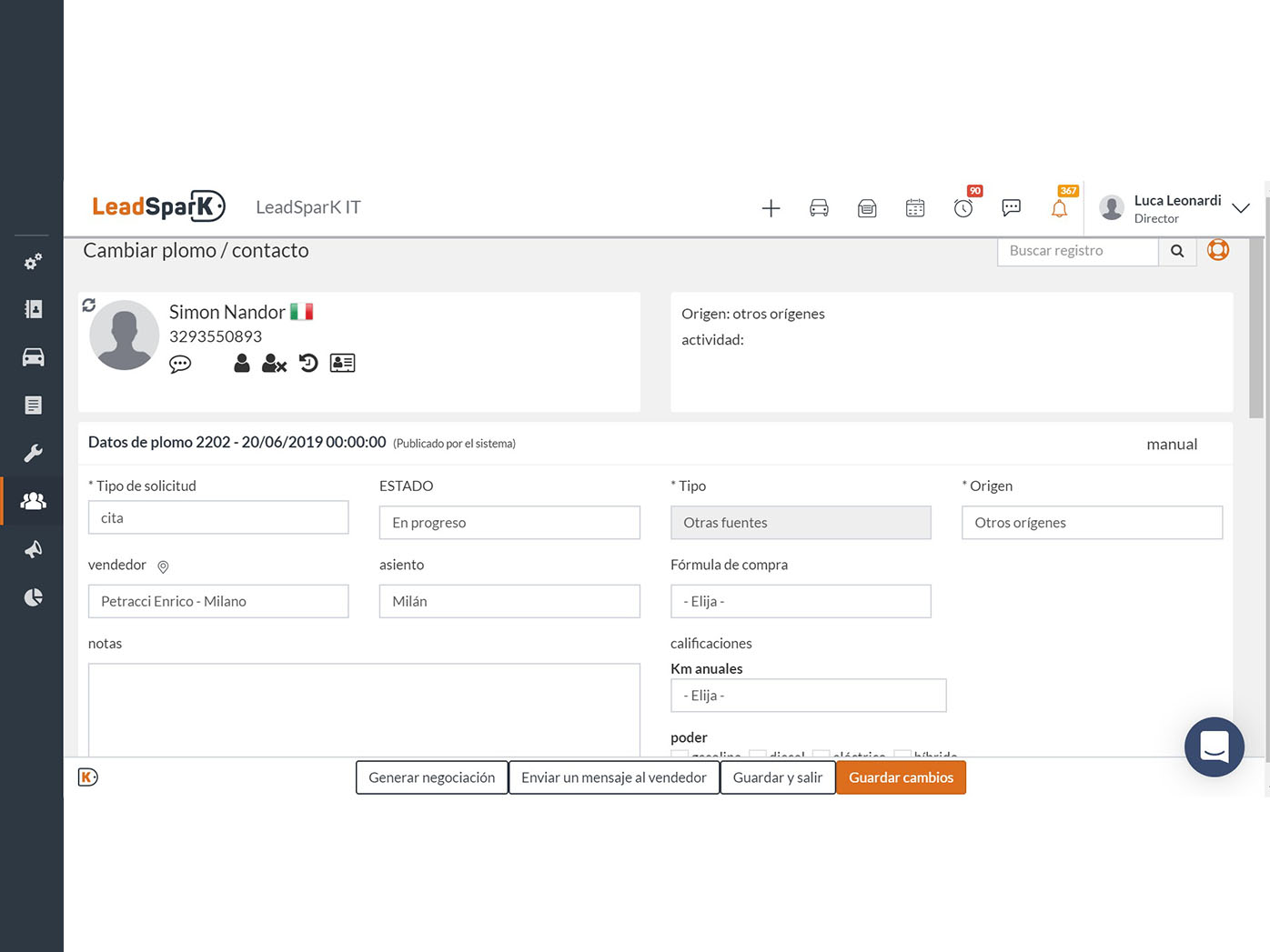This screenshot has height=952, width=1270.
Task: Click the Guardar y salir button
Action: point(778,777)
